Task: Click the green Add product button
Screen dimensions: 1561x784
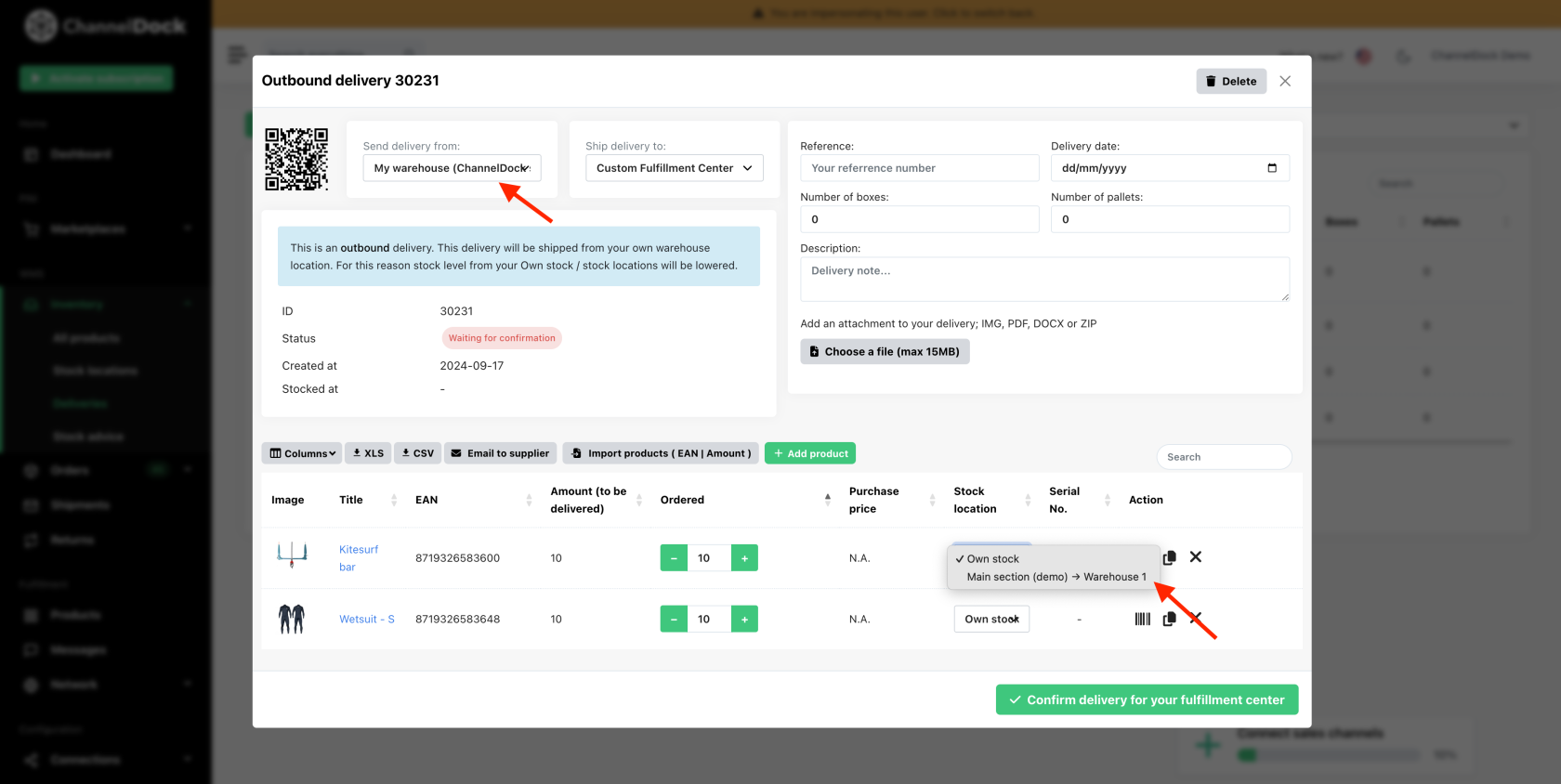Action: pyautogui.click(x=810, y=453)
